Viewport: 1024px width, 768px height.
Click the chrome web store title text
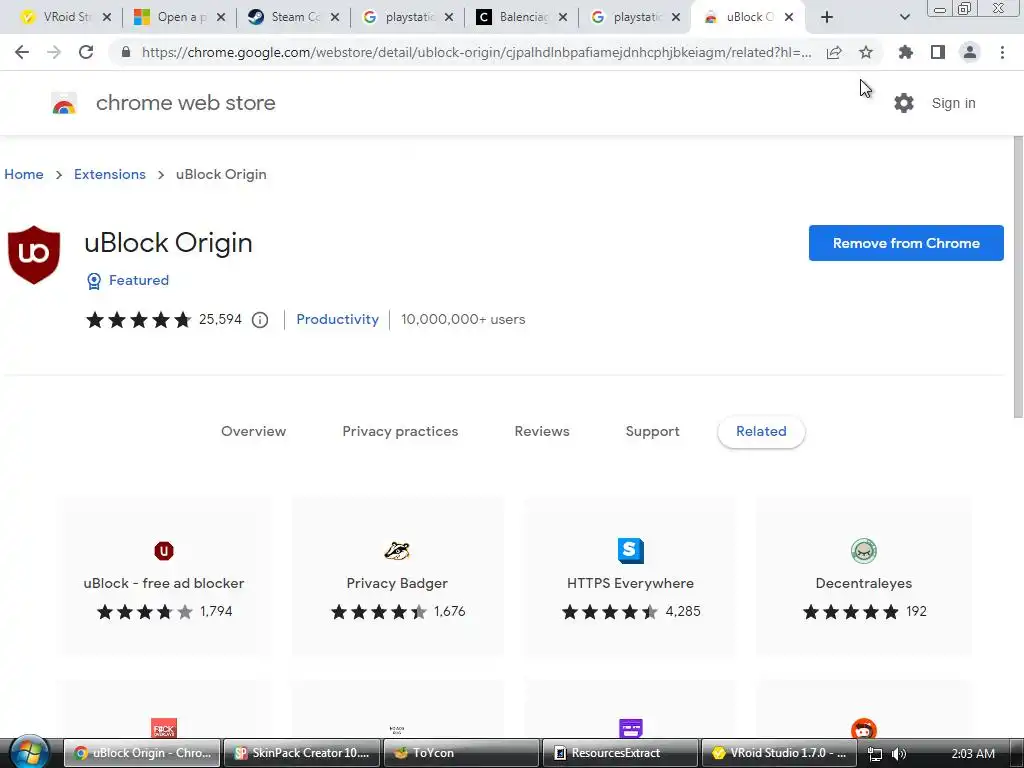pyautogui.click(x=185, y=103)
